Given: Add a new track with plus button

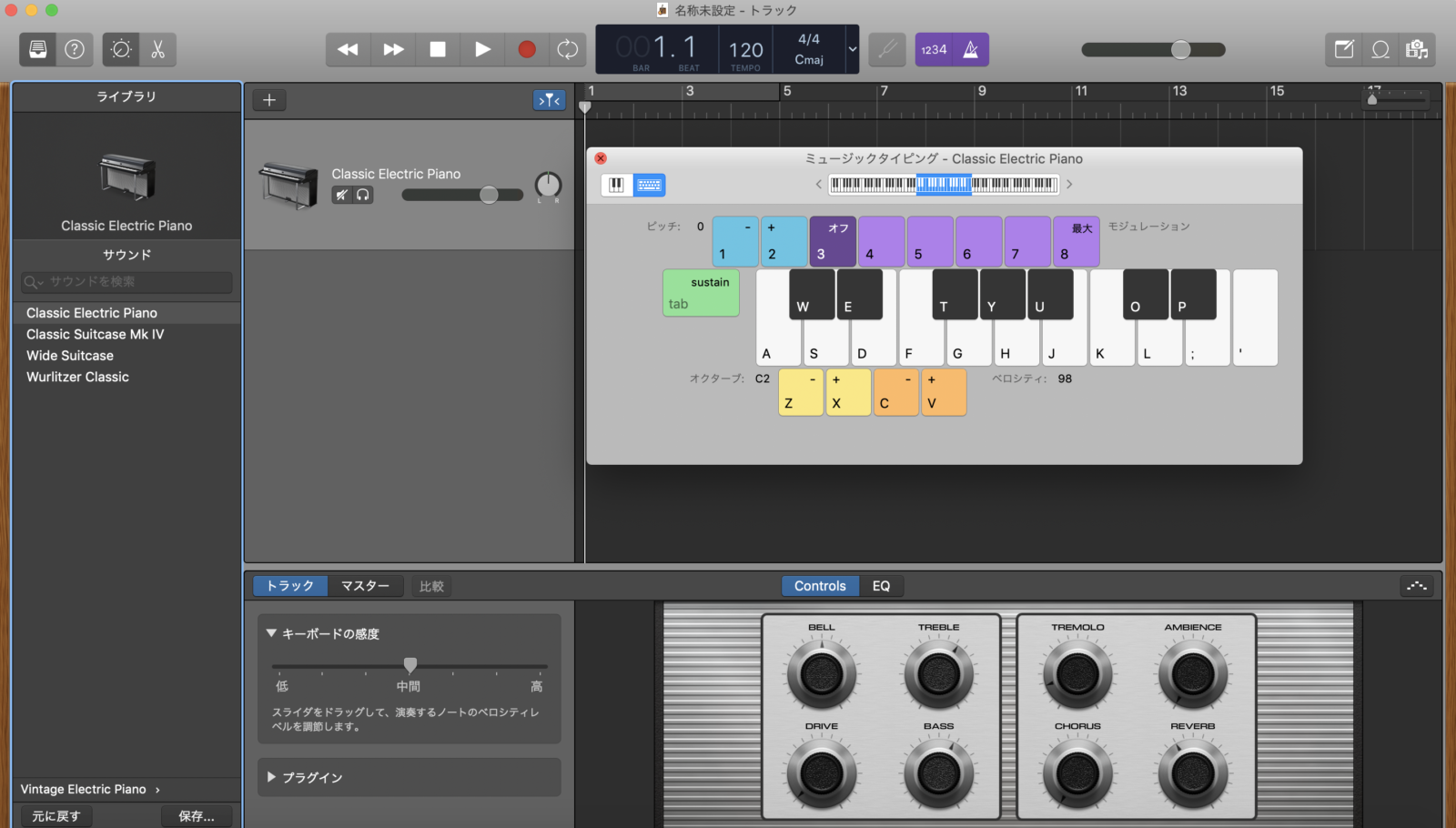Looking at the screenshot, I should pyautogui.click(x=269, y=100).
